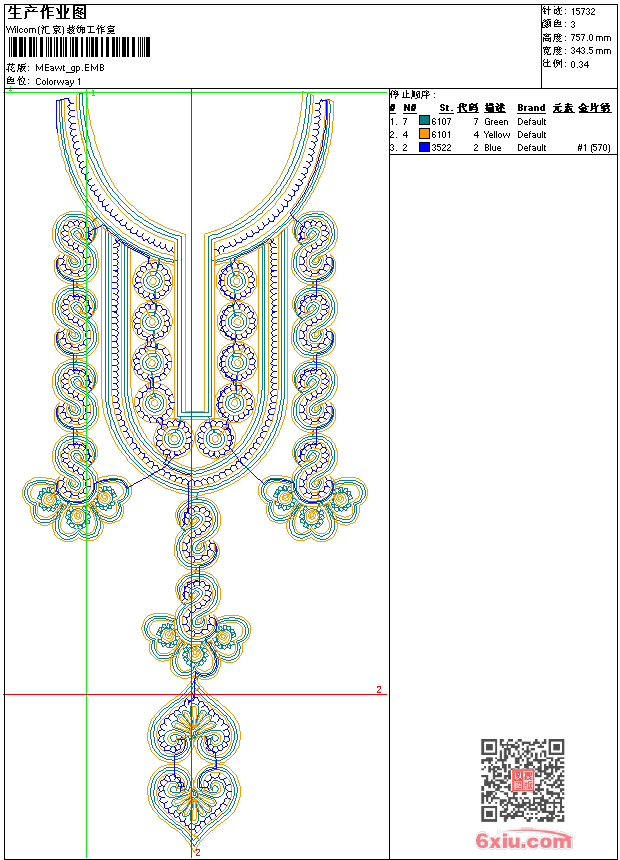The width and height of the screenshot is (620, 860).
Task: Click Default brand in the Green row
Action: coord(532,122)
